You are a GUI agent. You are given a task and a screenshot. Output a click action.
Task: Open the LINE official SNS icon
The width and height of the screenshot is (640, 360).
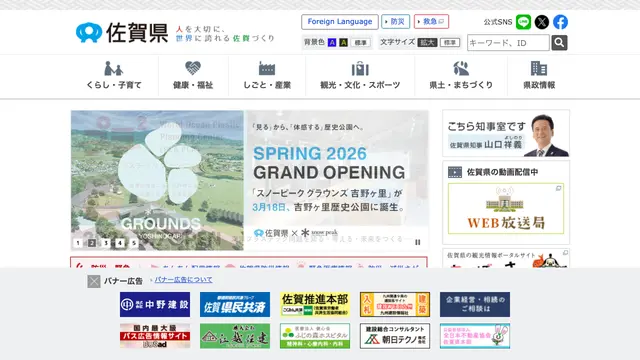coord(523,22)
